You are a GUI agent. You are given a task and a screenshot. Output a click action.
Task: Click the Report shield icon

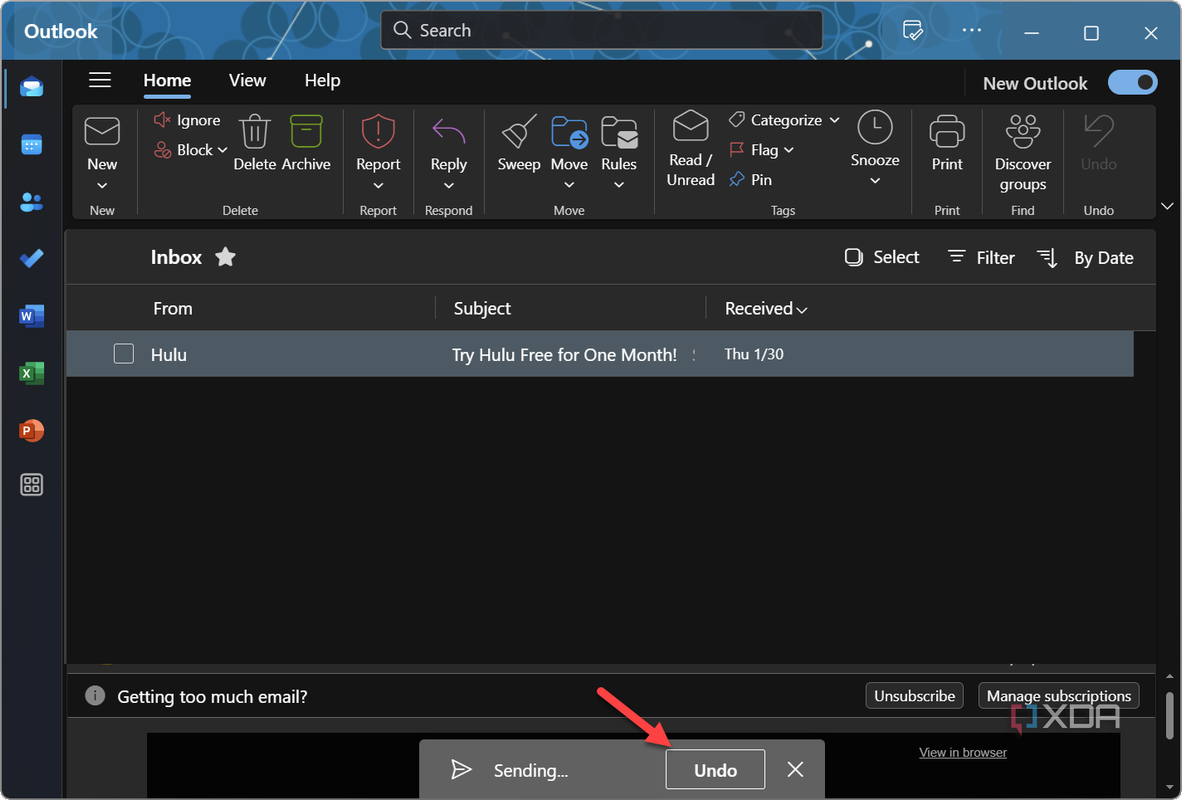coord(378,131)
